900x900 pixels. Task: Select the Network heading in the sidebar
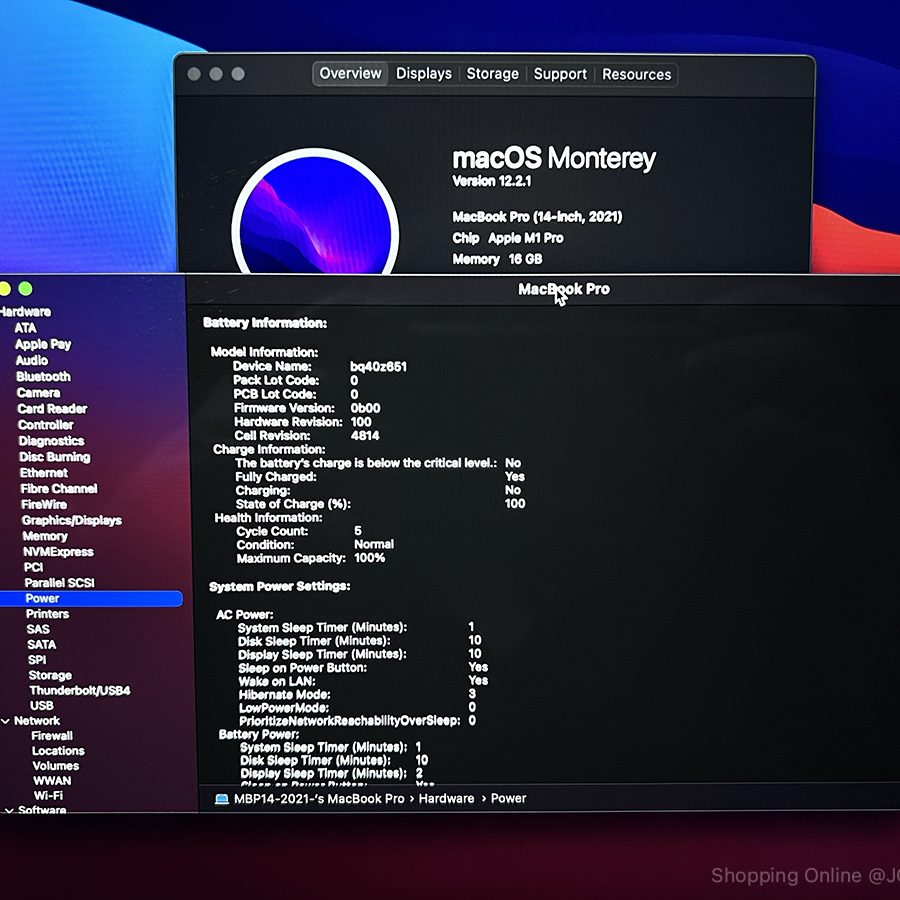pyautogui.click(x=37, y=721)
